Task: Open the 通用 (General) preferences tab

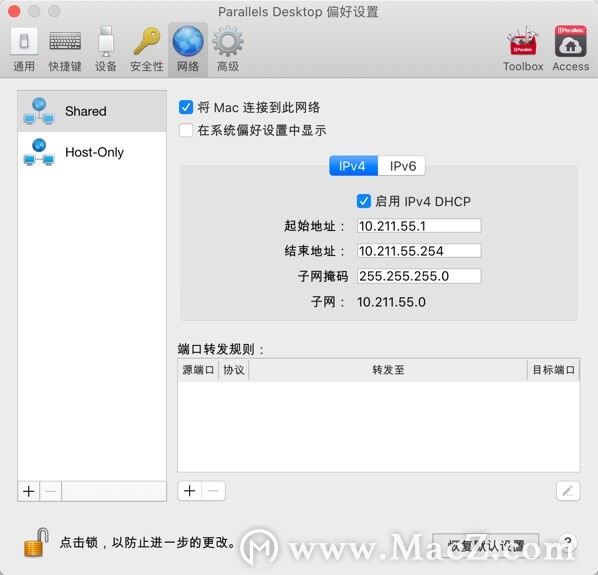Action: pos(24,50)
